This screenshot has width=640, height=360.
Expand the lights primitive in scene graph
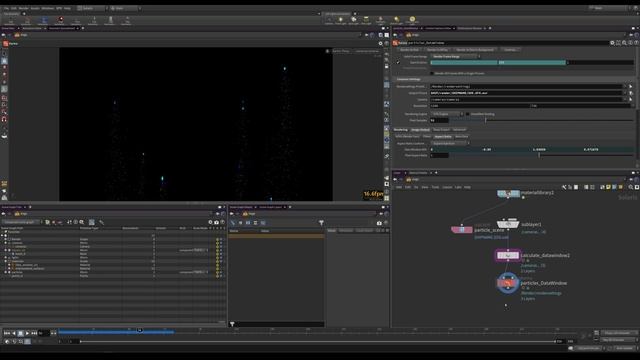coord(6,258)
